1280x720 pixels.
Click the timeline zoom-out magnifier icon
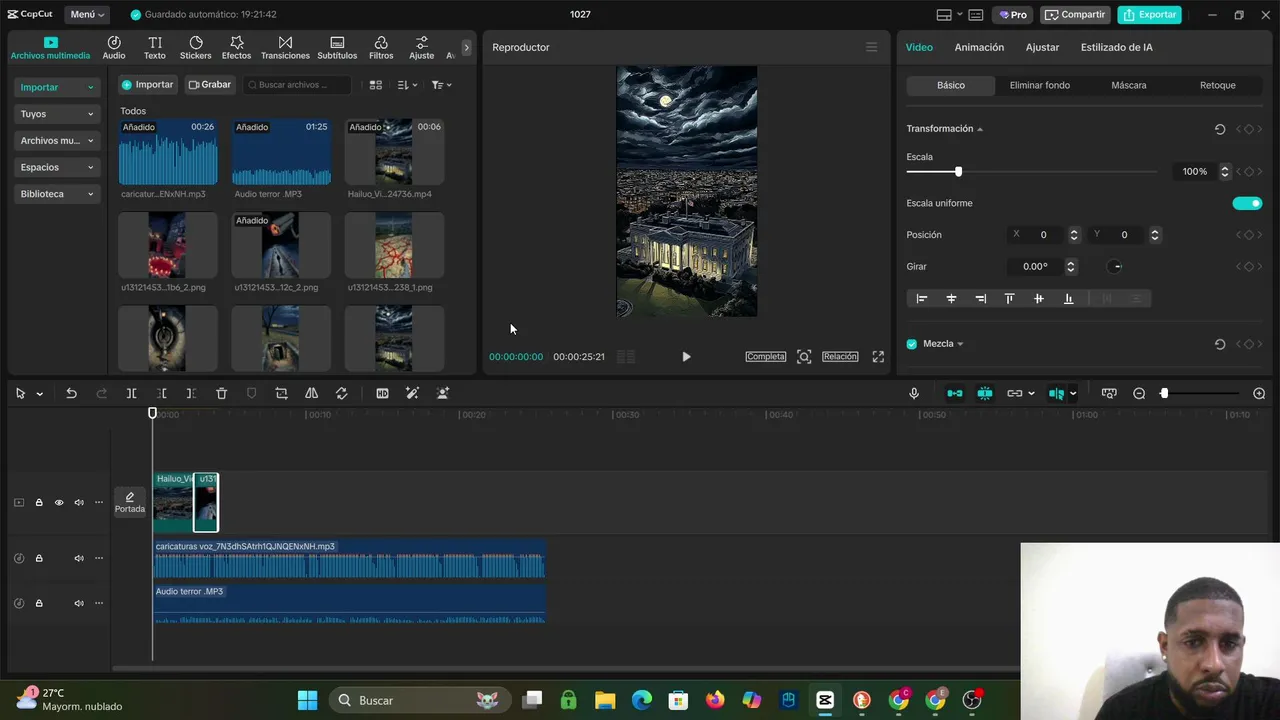(x=1139, y=394)
